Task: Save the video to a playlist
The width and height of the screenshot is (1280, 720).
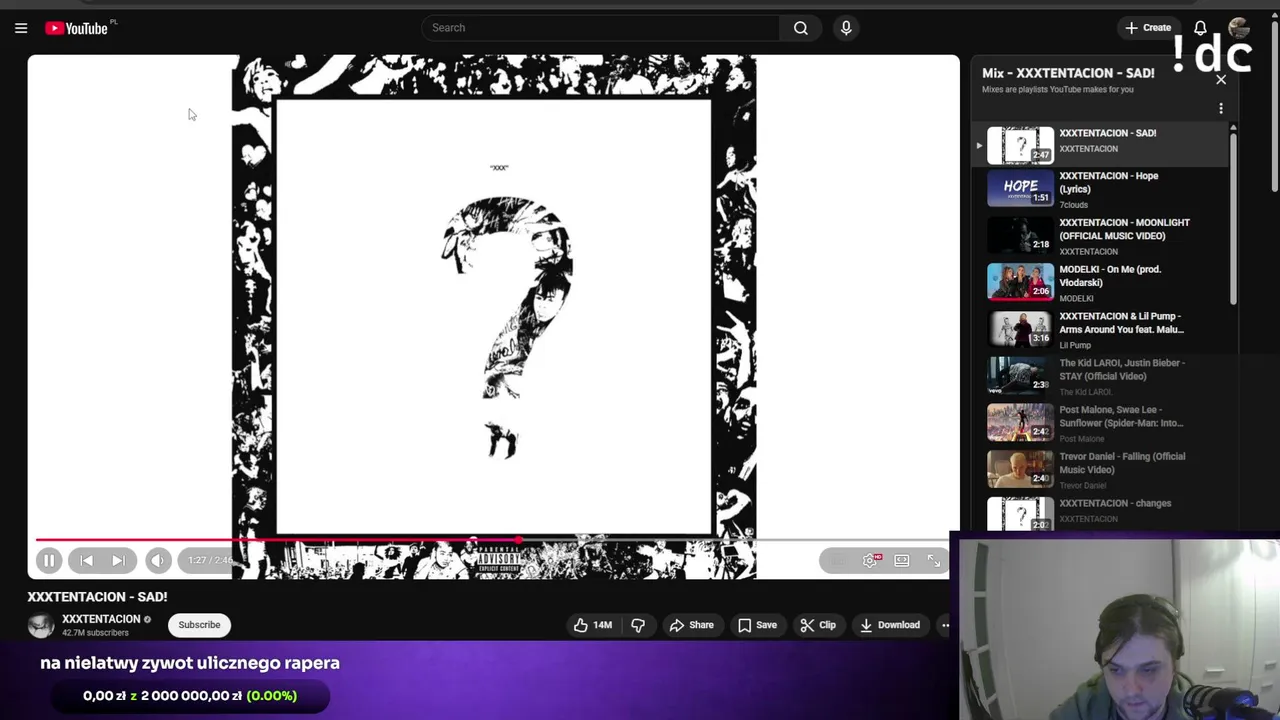Action: point(757,625)
